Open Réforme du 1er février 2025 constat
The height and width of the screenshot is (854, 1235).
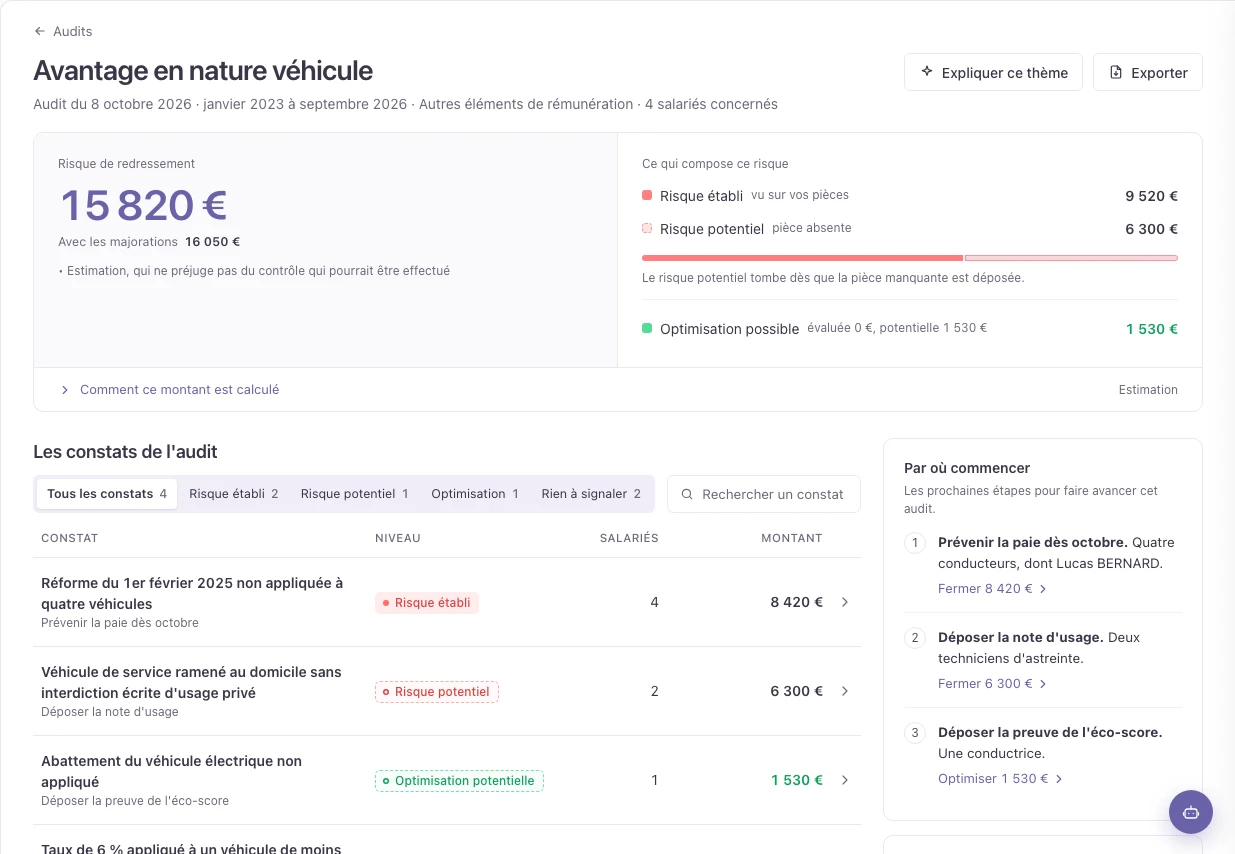pos(447,602)
